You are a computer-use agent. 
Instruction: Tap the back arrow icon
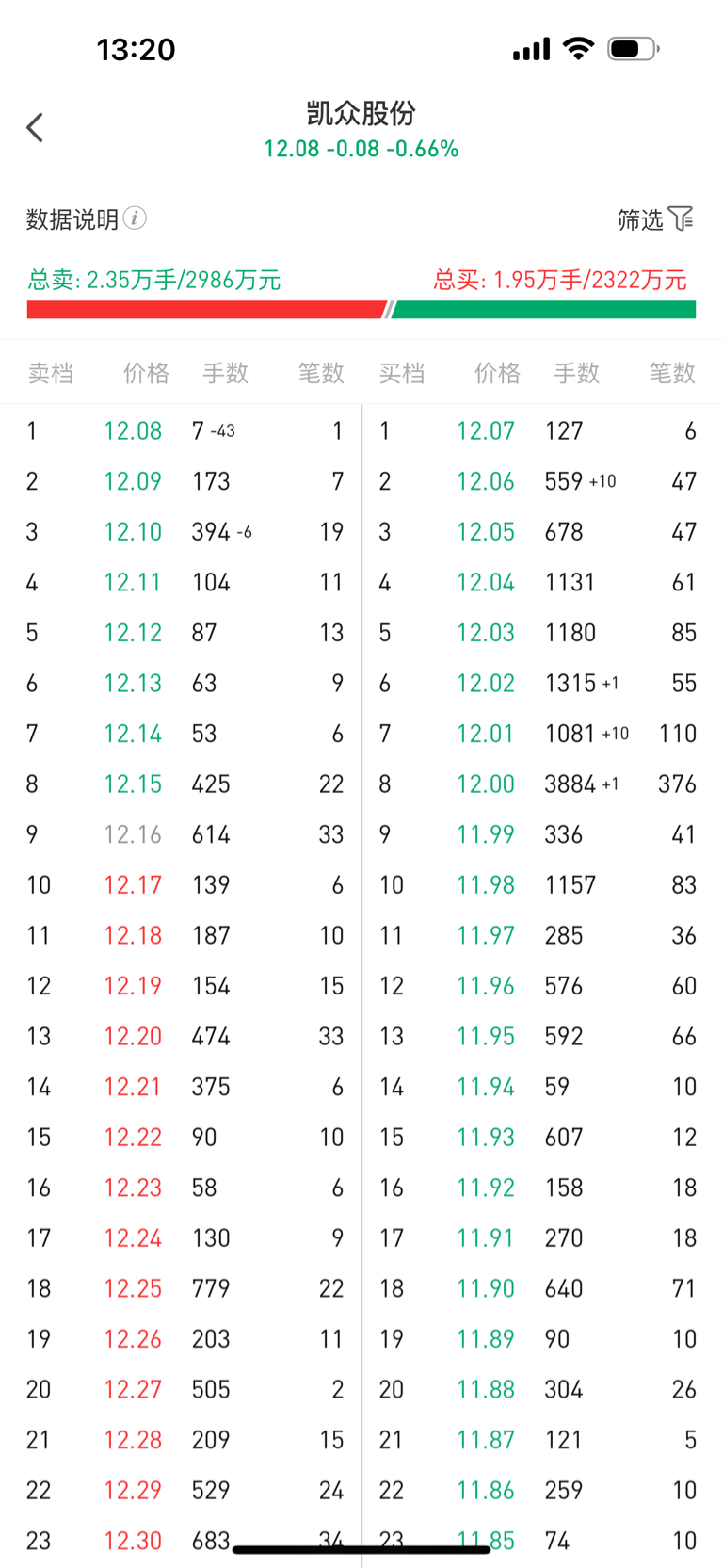click(x=35, y=127)
